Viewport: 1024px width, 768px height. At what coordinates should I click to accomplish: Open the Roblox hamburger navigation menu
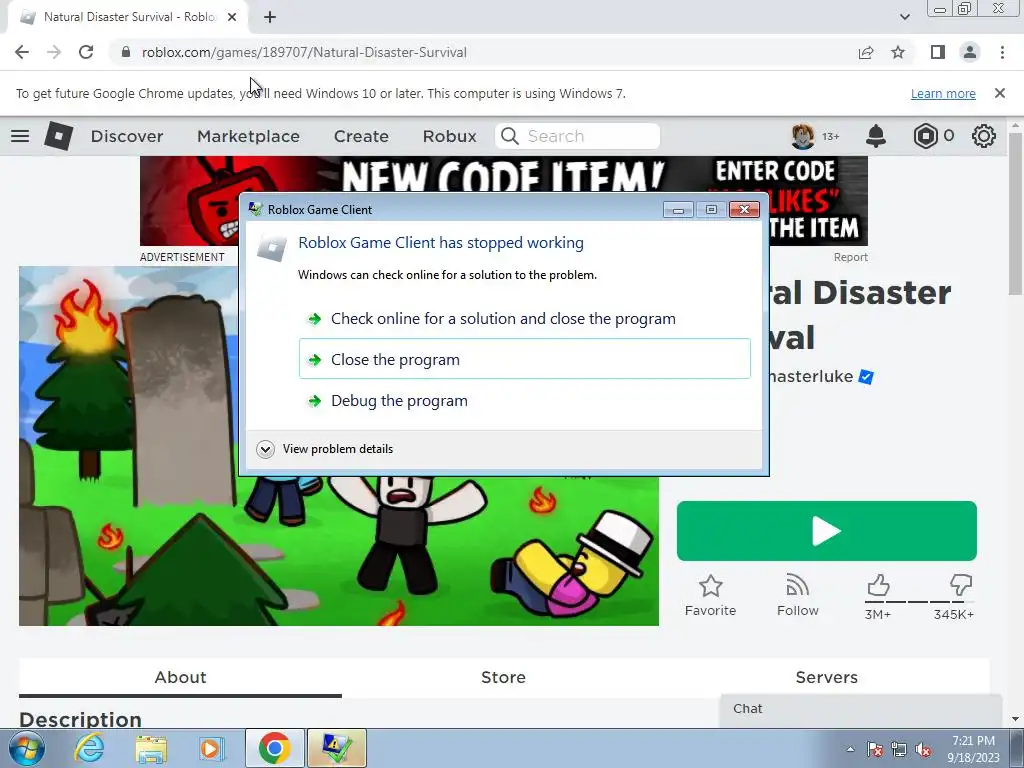tap(20, 136)
